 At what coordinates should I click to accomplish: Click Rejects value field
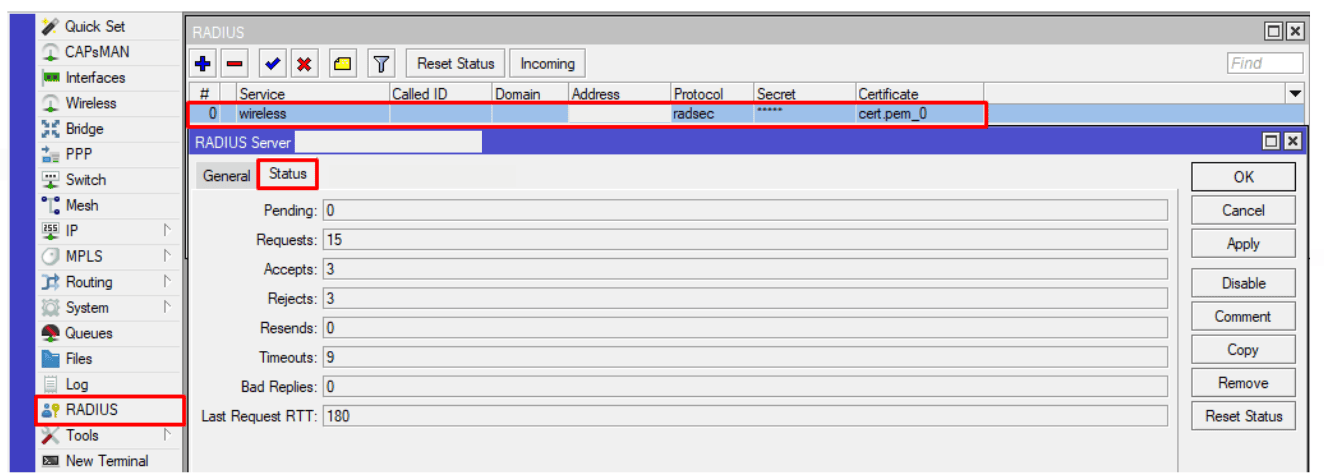[x=745, y=298]
